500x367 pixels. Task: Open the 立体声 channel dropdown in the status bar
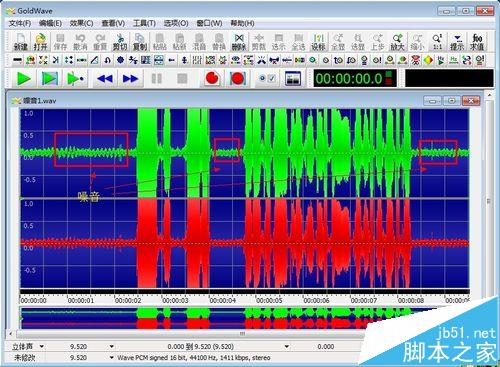pyautogui.click(x=42, y=346)
